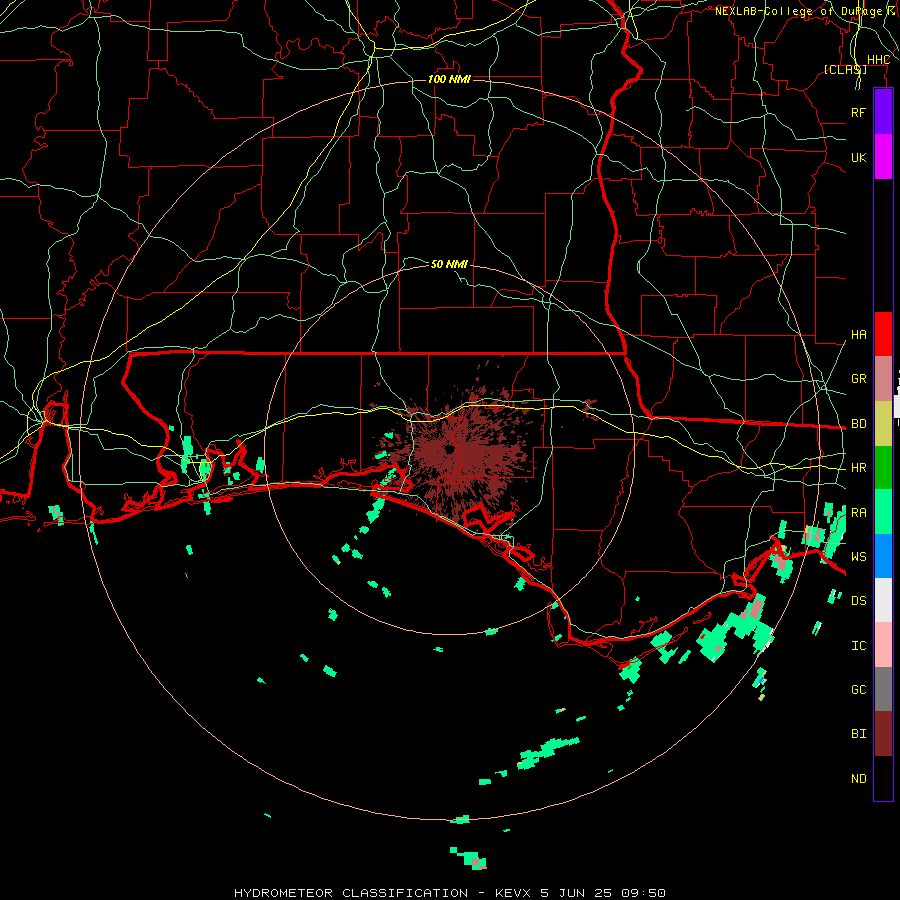Viewport: 900px width, 900px height.
Task: Click the 50 NMI range ring label
Action: pos(449,264)
